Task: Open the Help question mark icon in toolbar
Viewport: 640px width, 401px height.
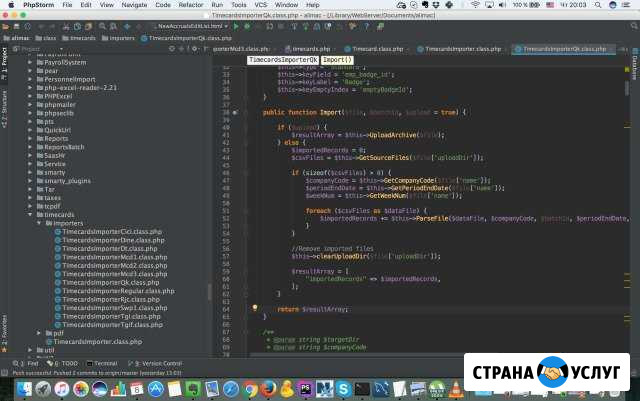Action: [367, 27]
